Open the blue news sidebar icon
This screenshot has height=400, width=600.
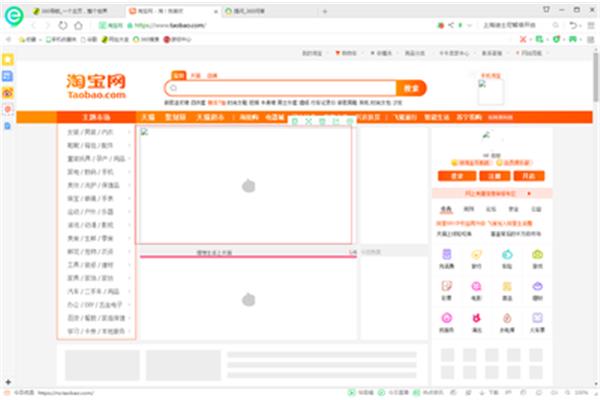pyautogui.click(x=8, y=76)
